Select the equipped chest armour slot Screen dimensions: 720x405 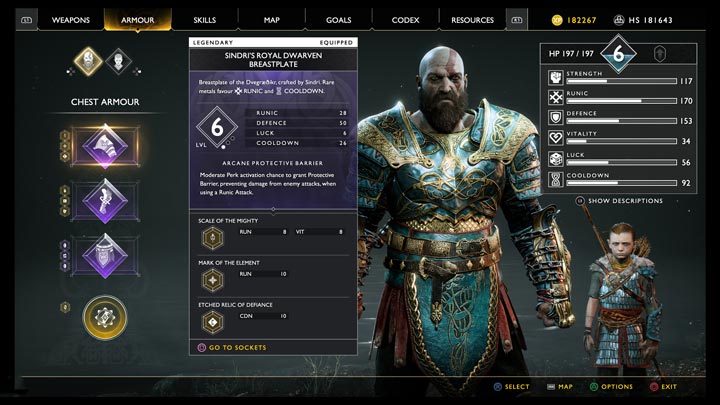click(105, 146)
